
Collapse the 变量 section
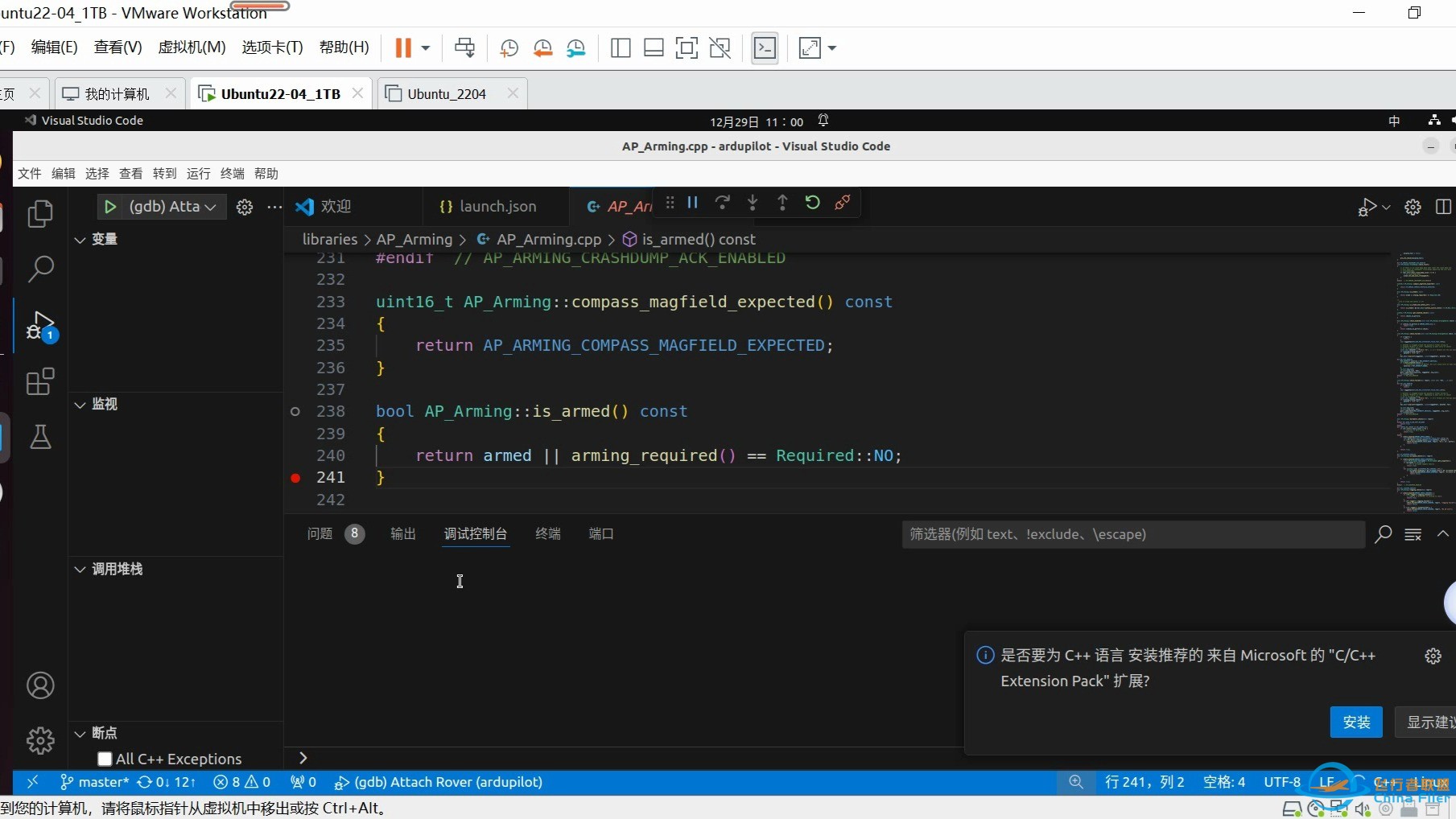point(80,240)
